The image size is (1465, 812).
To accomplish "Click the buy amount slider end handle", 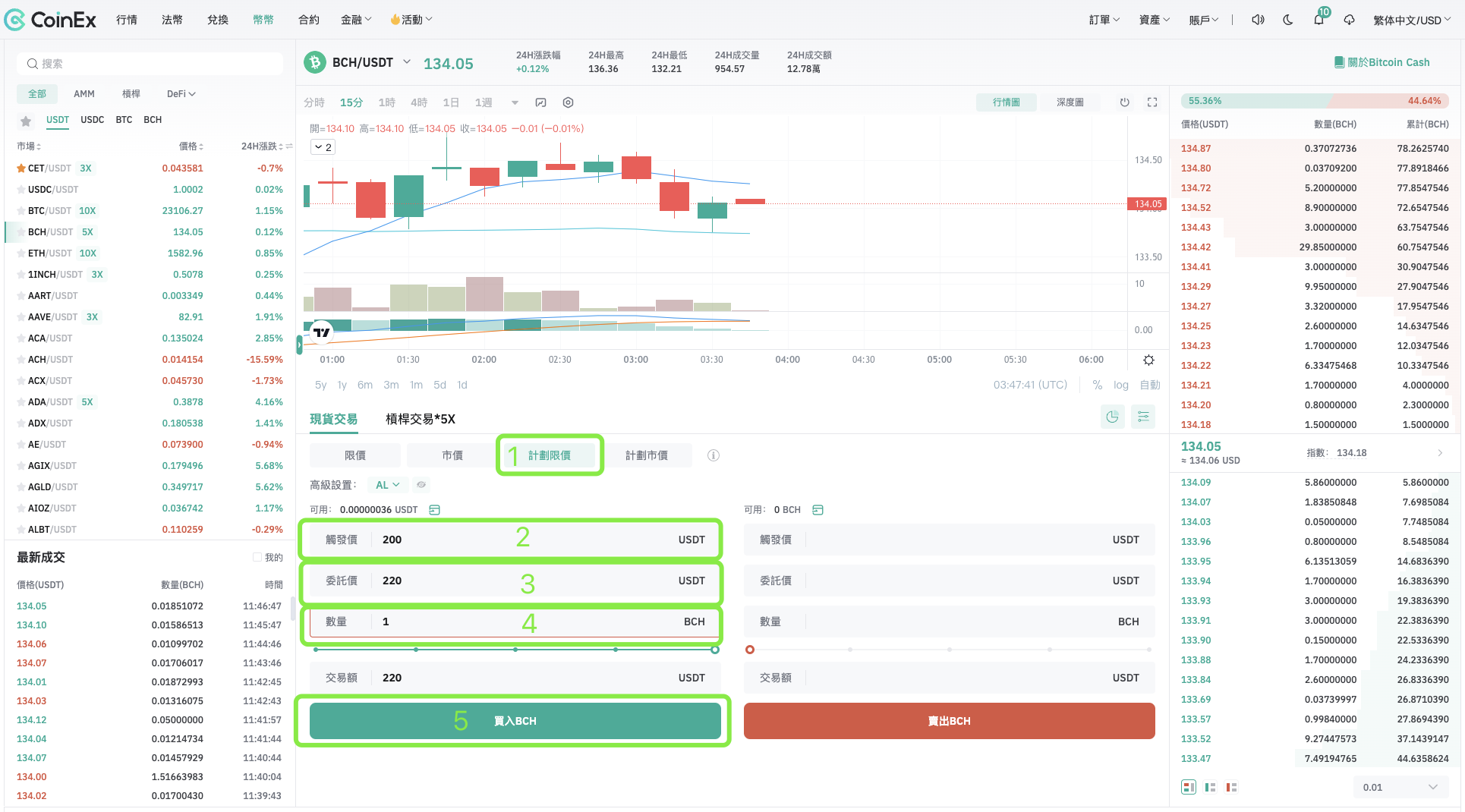I will pos(715,650).
